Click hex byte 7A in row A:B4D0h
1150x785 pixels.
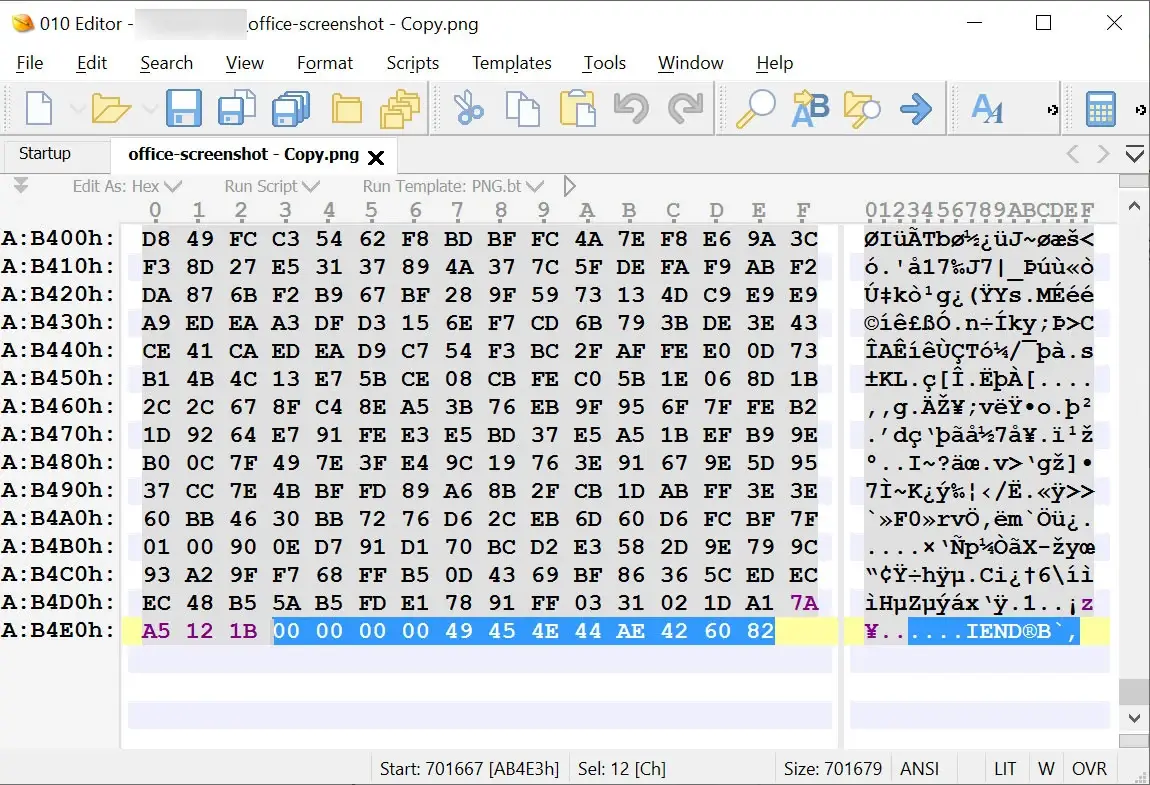click(x=804, y=602)
